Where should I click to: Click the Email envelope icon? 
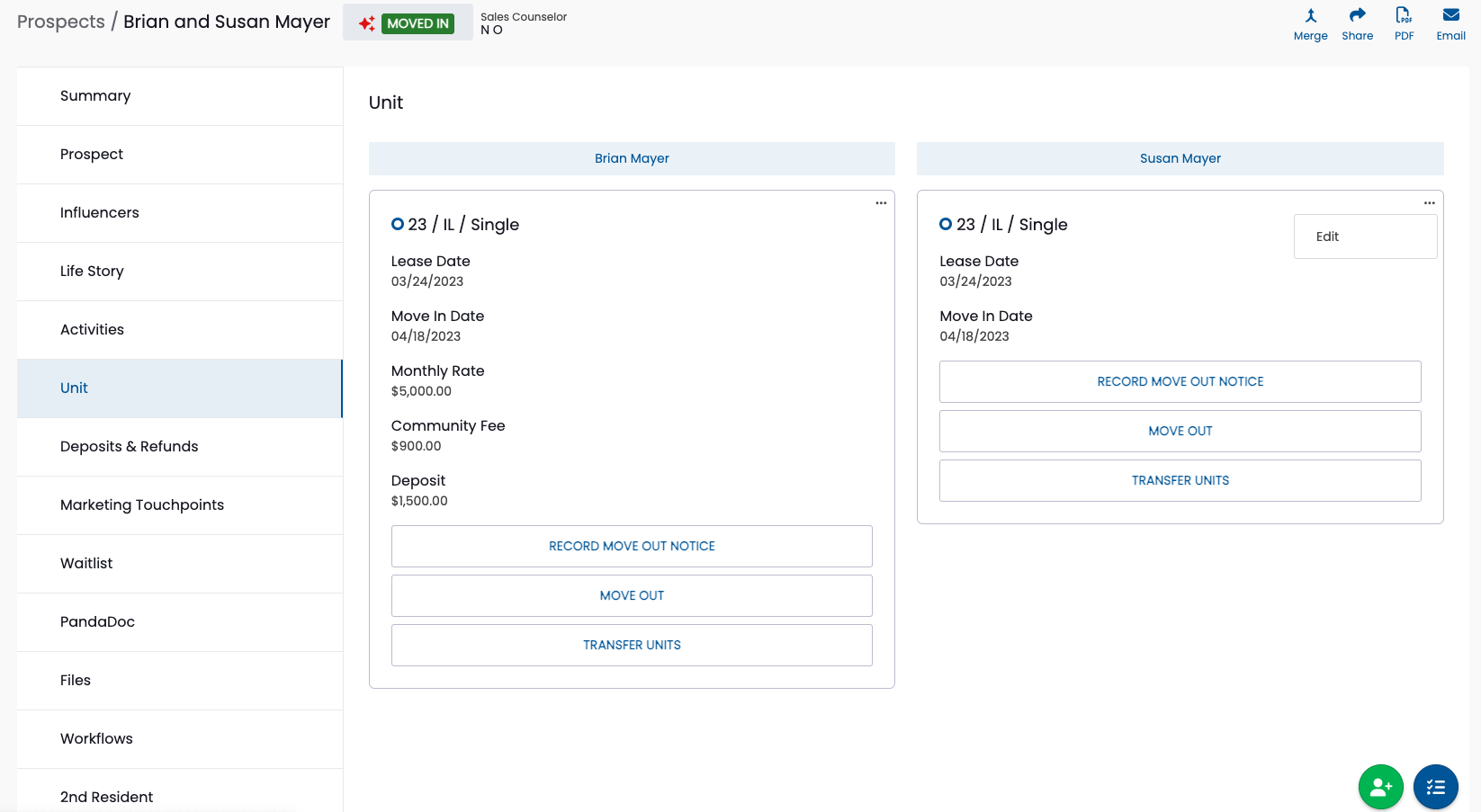coord(1451,15)
